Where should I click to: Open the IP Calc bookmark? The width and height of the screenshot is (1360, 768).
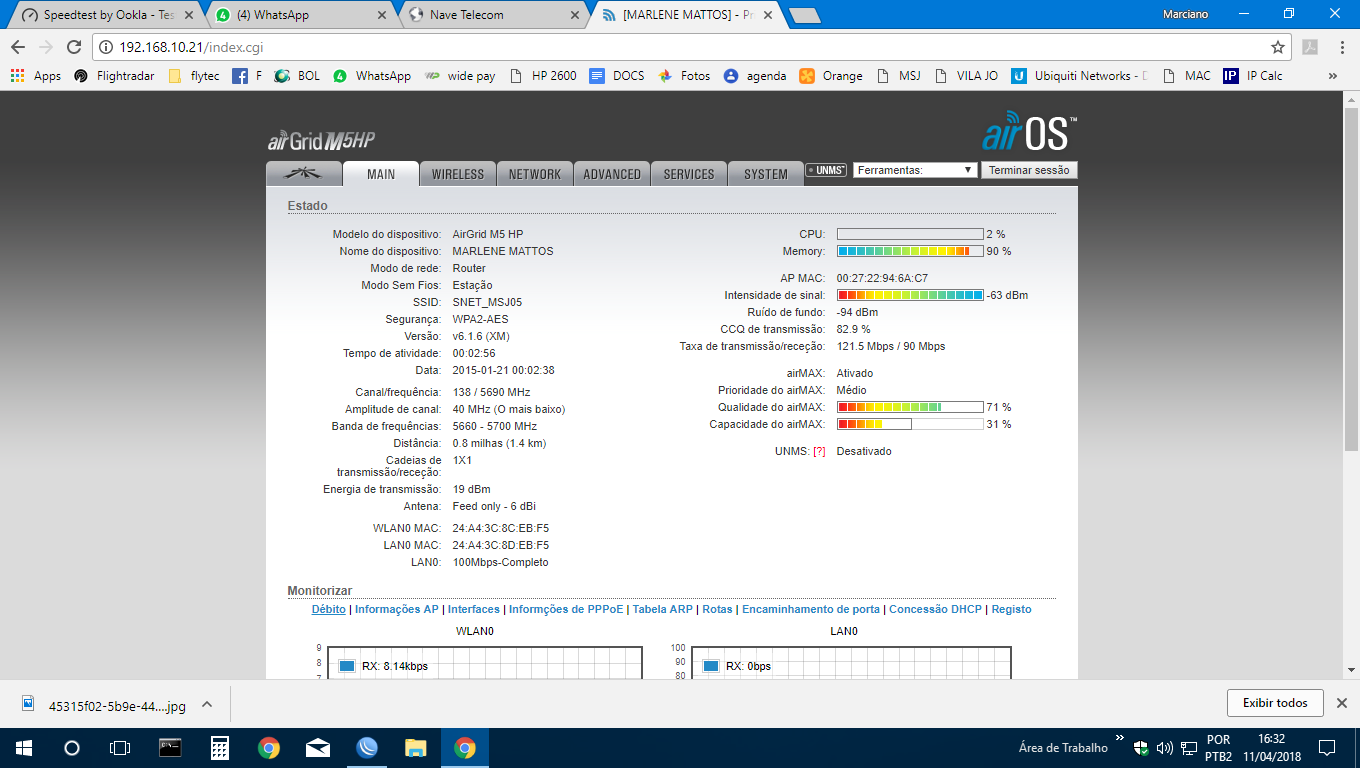1253,76
